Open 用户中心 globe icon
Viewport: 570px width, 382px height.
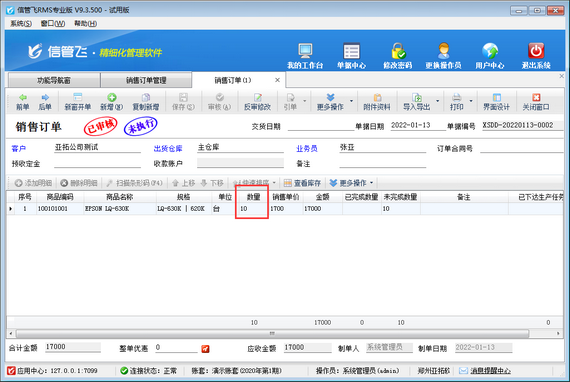click(x=490, y=51)
